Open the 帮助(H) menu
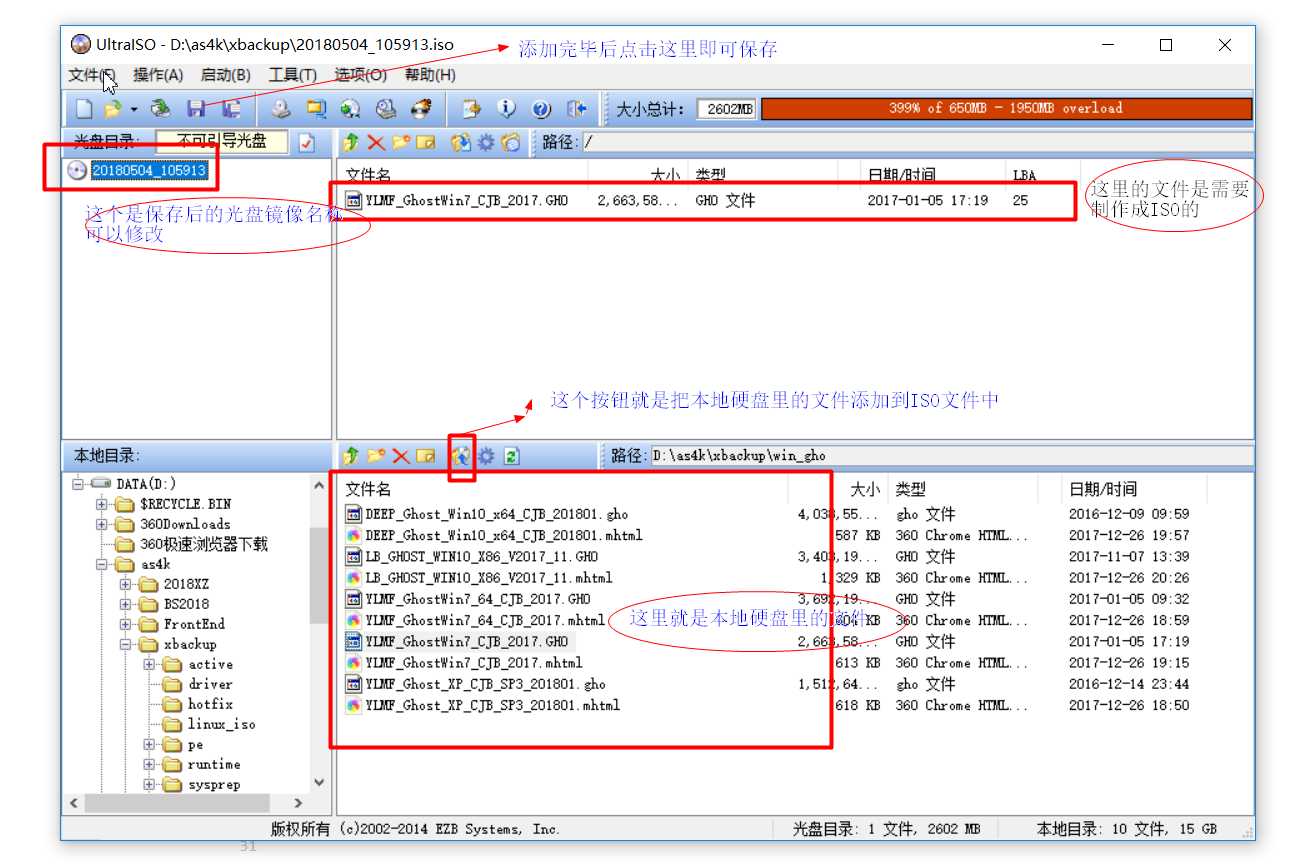1299x867 pixels. (430, 75)
